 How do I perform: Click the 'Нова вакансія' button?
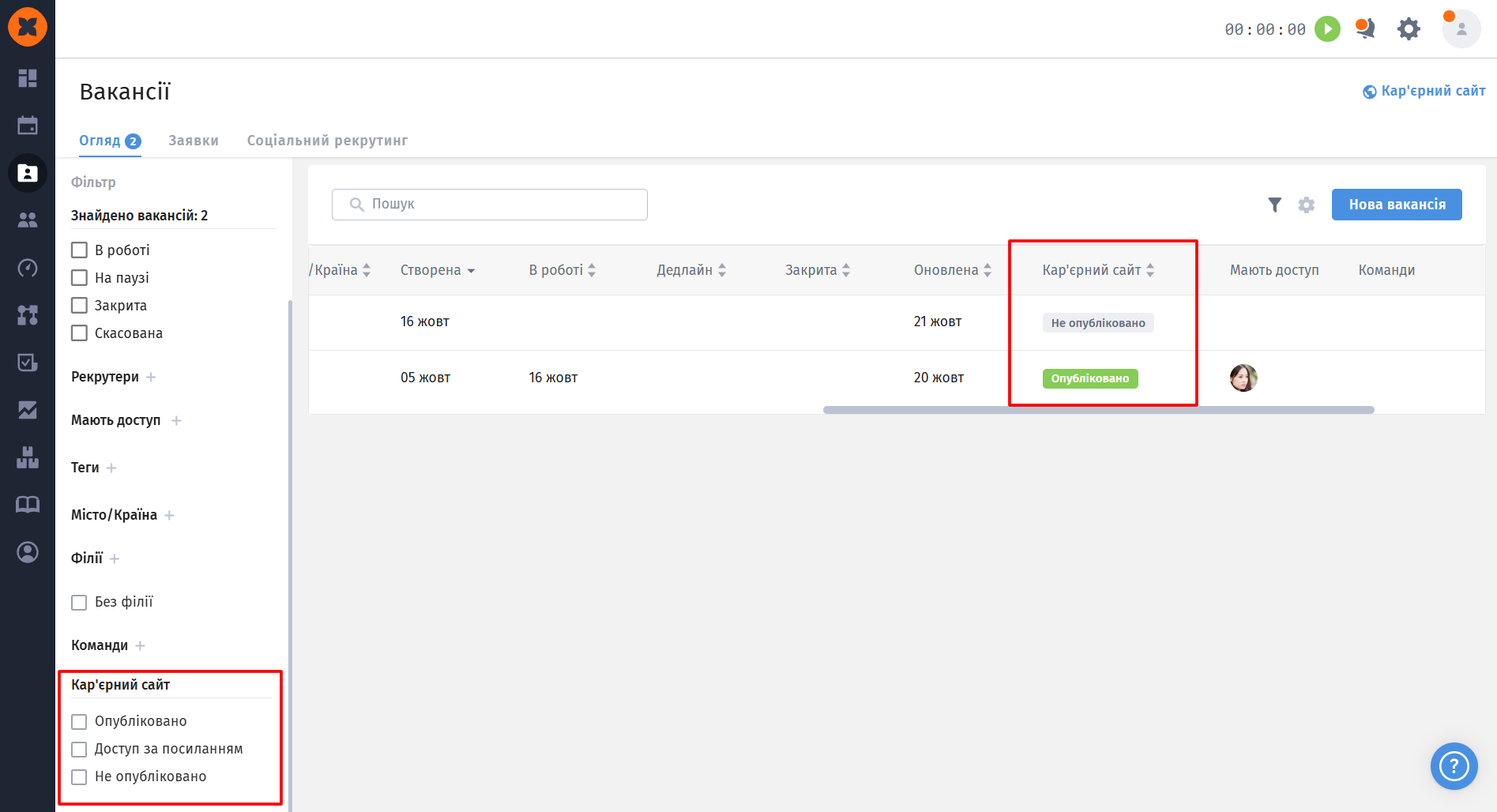[x=1397, y=205]
